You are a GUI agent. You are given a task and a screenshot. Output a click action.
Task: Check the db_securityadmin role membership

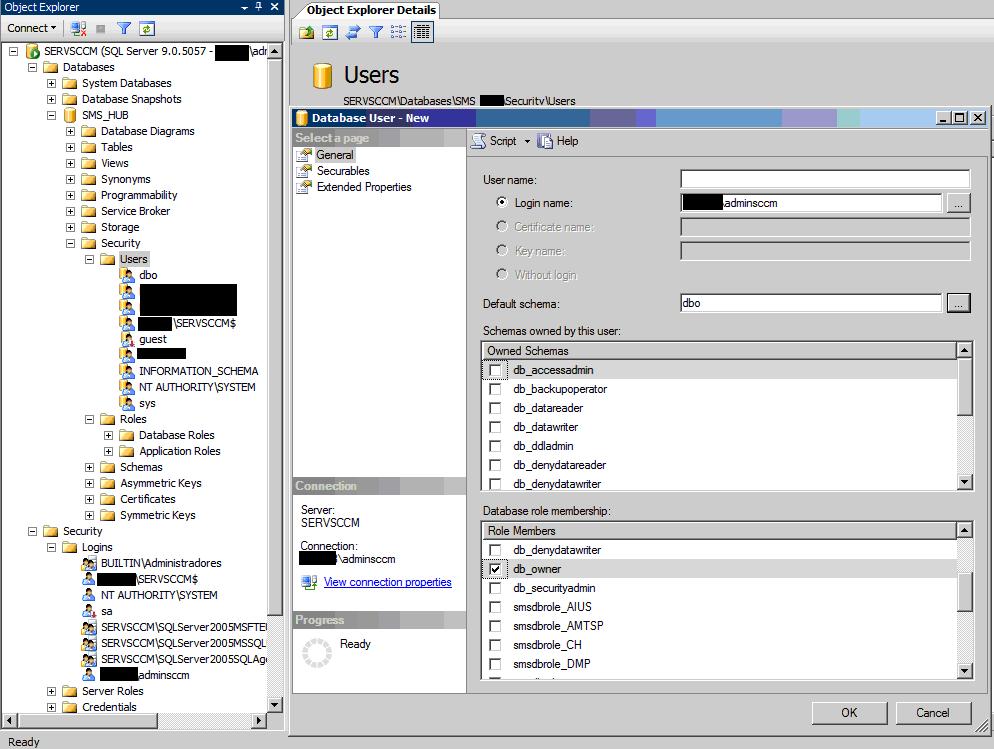pos(495,588)
